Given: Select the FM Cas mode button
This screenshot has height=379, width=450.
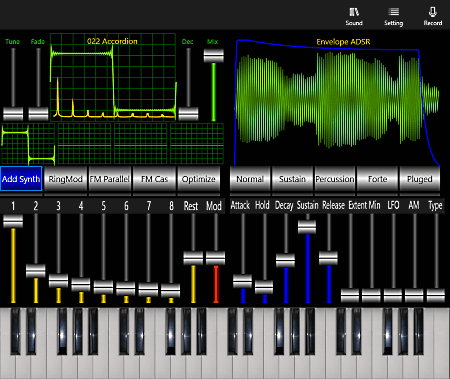Looking at the screenshot, I should click(154, 179).
